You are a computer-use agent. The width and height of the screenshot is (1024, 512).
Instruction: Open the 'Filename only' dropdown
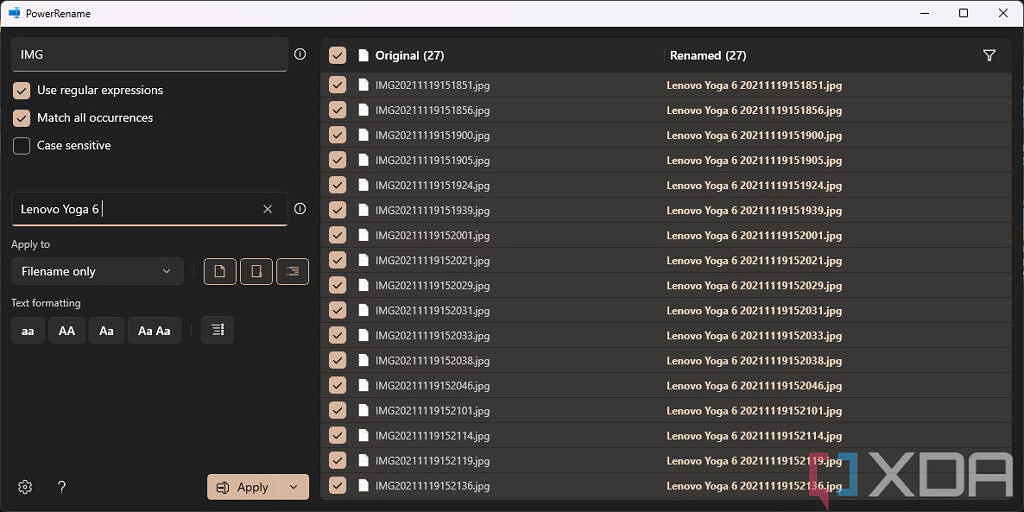pos(97,271)
